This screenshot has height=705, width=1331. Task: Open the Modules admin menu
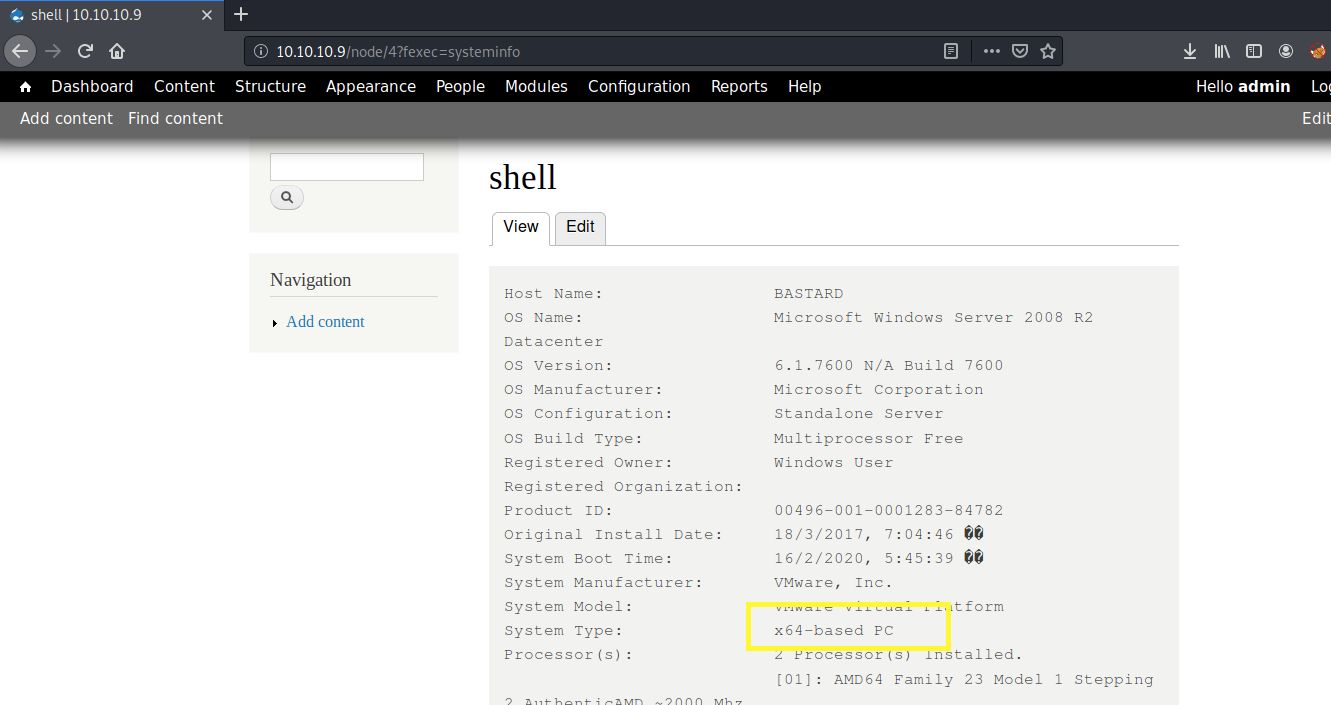pyautogui.click(x=536, y=87)
